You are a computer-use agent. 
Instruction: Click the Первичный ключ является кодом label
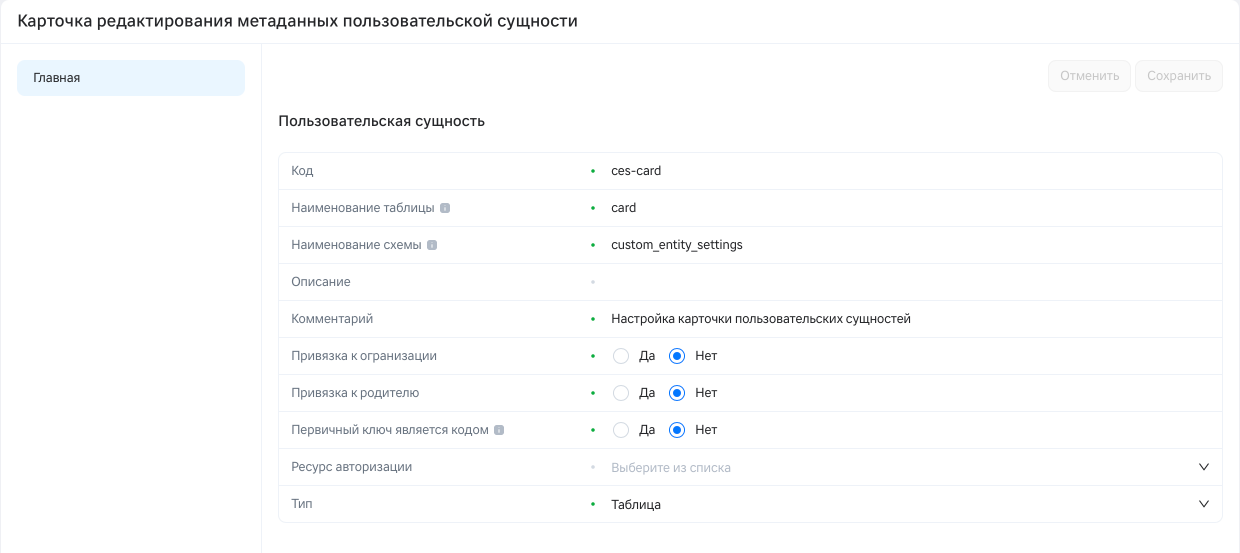click(390, 430)
